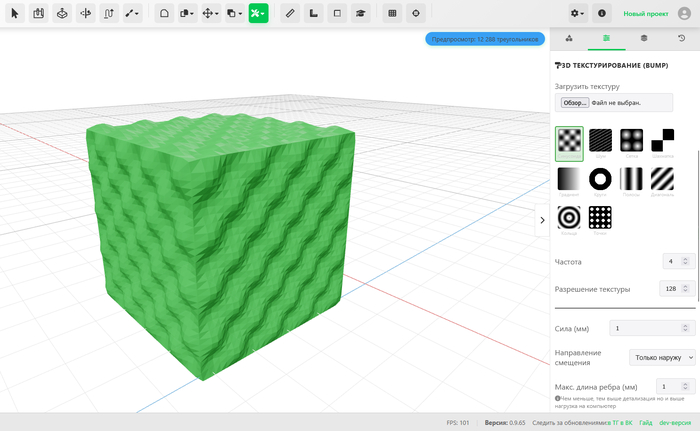The width and height of the screenshot is (700, 431).
Task: Open the Гайд link
Action: (x=646, y=423)
